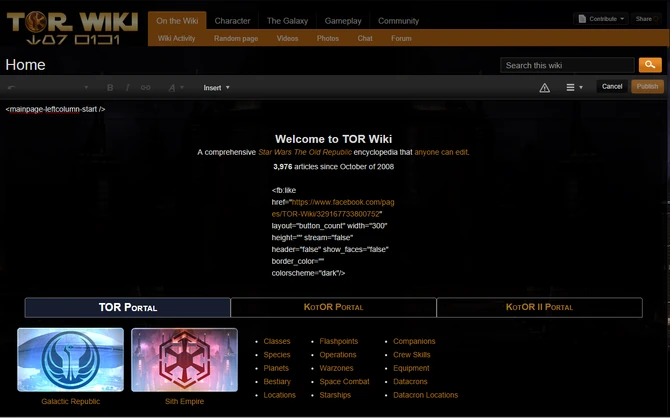Click the warning triangle notices icon
The image size is (670, 418).
coord(545,87)
